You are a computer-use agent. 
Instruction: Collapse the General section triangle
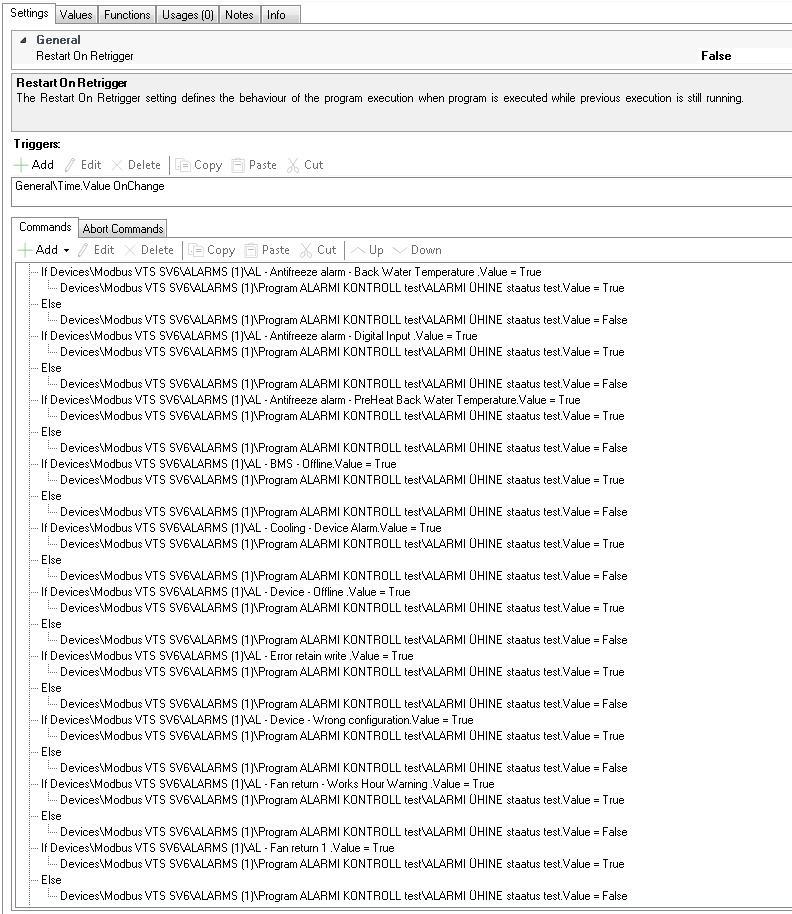24,40
